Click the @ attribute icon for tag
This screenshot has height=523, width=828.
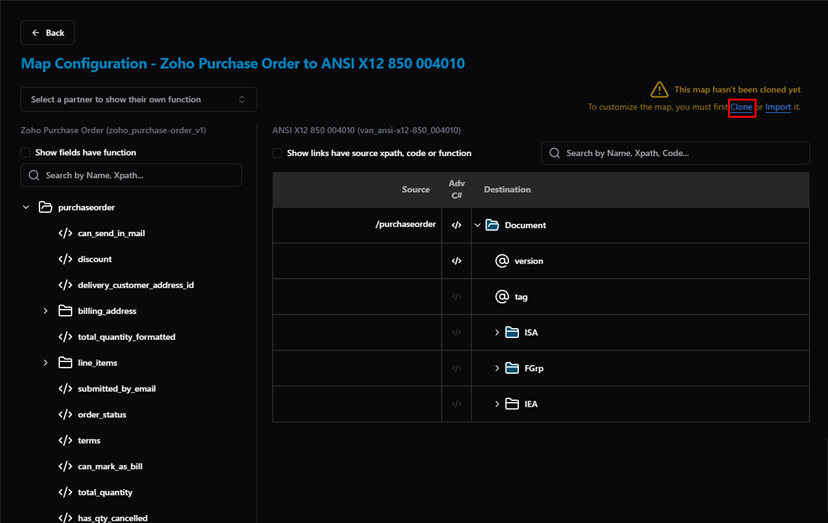coord(502,296)
